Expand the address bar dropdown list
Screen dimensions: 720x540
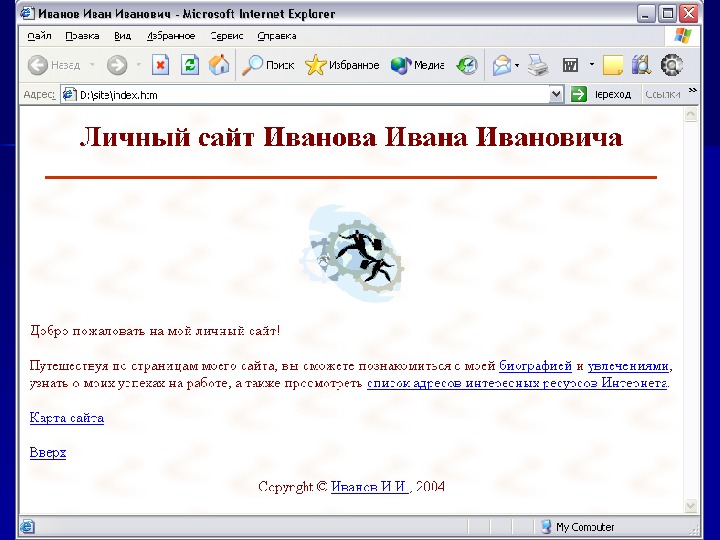556,95
